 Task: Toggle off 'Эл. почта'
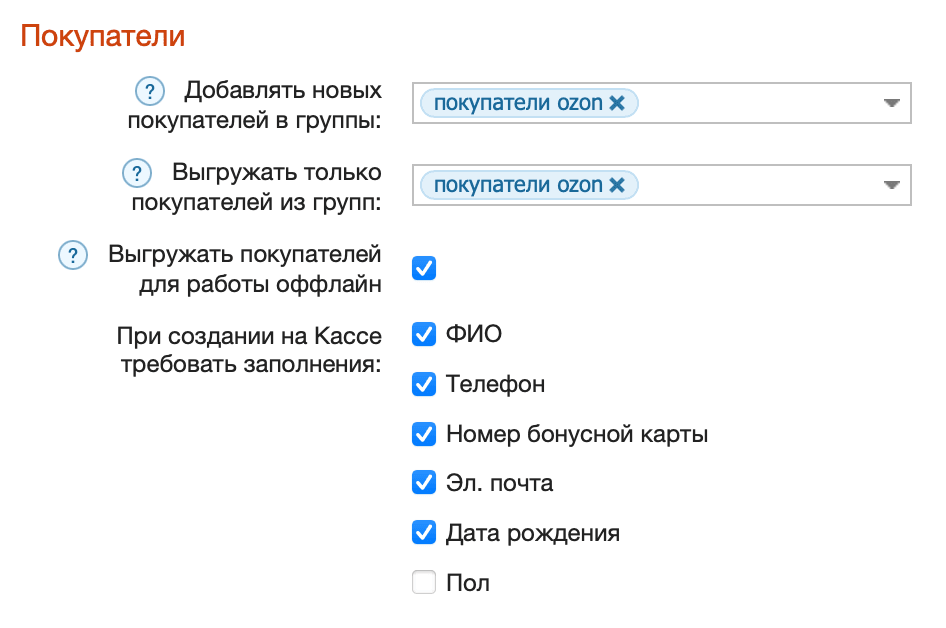point(424,482)
